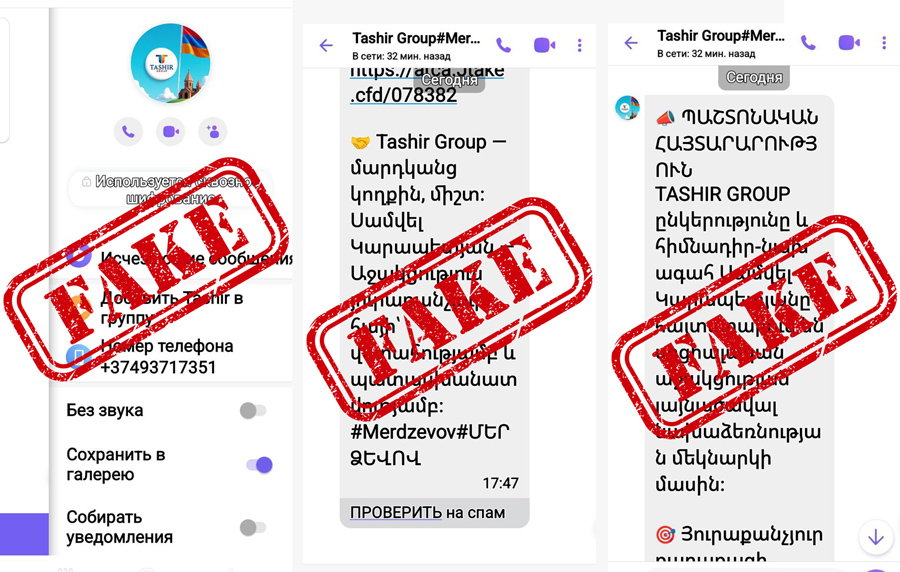Open three-dot menu in middle chat header
The height and width of the screenshot is (572, 900).
[580, 45]
